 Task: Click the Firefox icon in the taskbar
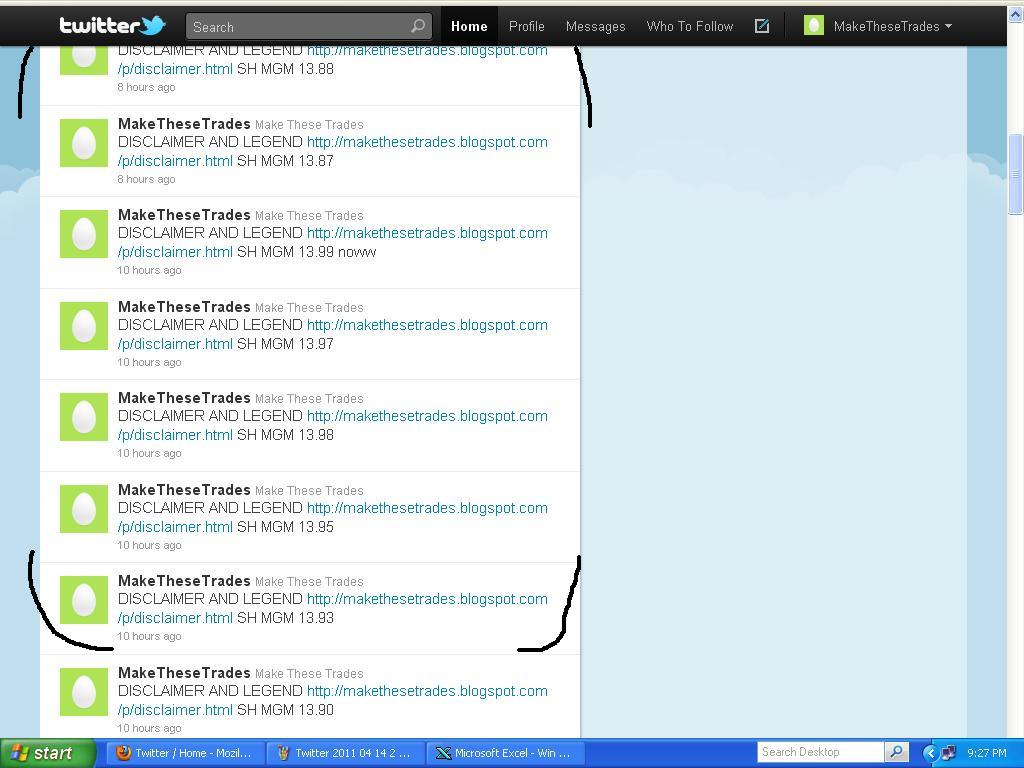coord(123,753)
